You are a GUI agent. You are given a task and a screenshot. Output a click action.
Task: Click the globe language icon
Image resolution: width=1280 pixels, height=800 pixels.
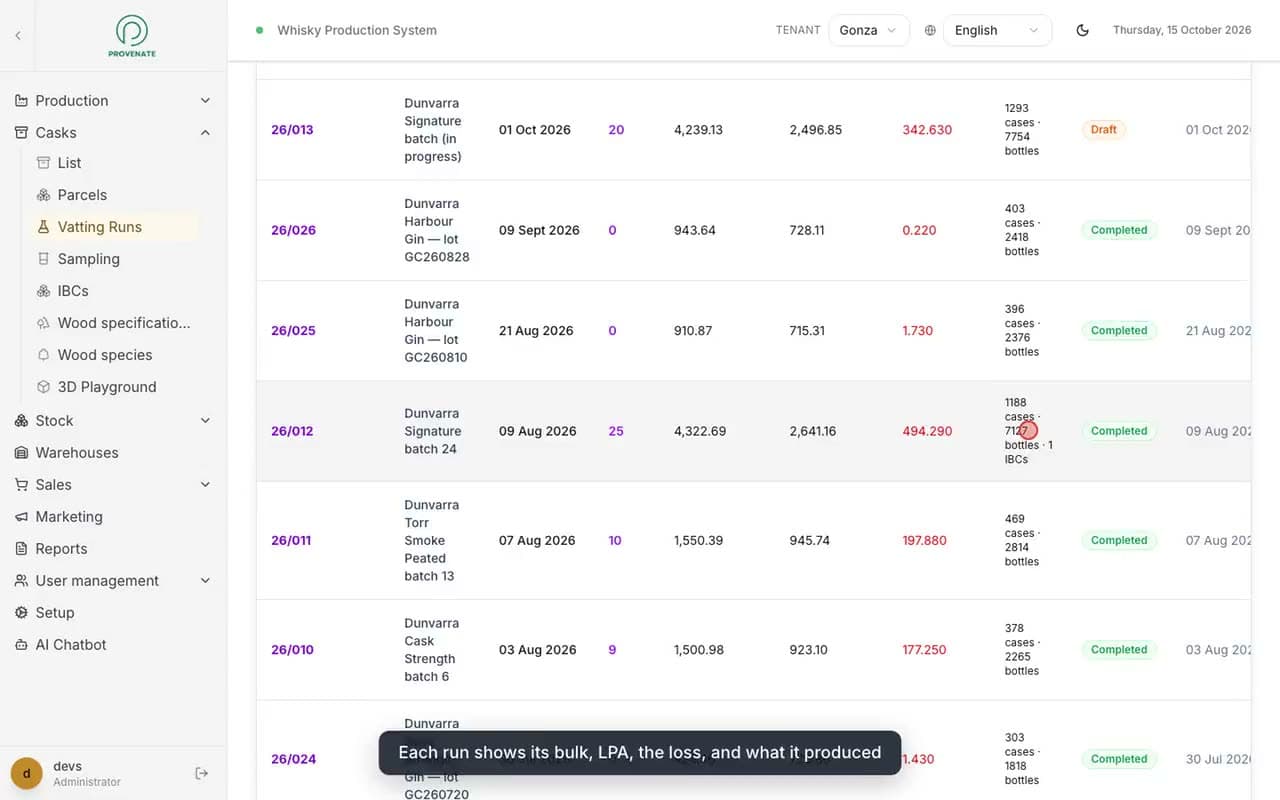click(x=930, y=30)
